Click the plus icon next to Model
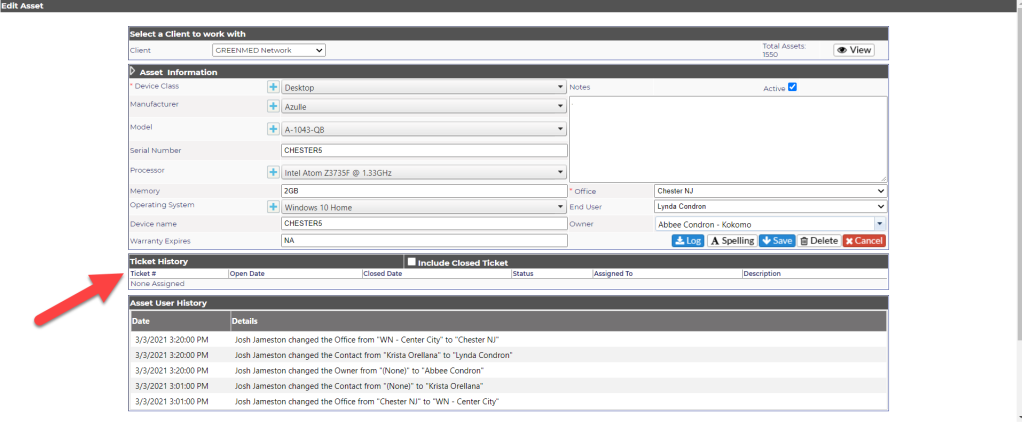 (273, 129)
